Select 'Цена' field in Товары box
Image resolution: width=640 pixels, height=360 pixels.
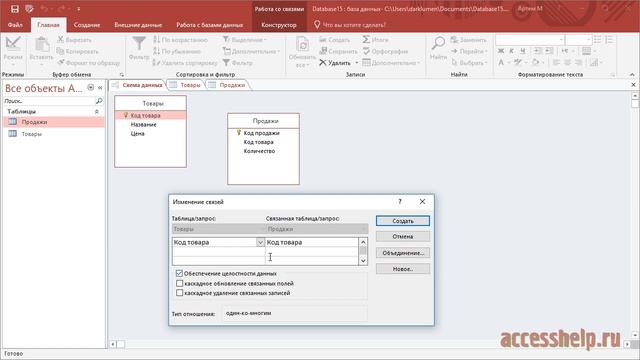click(138, 133)
